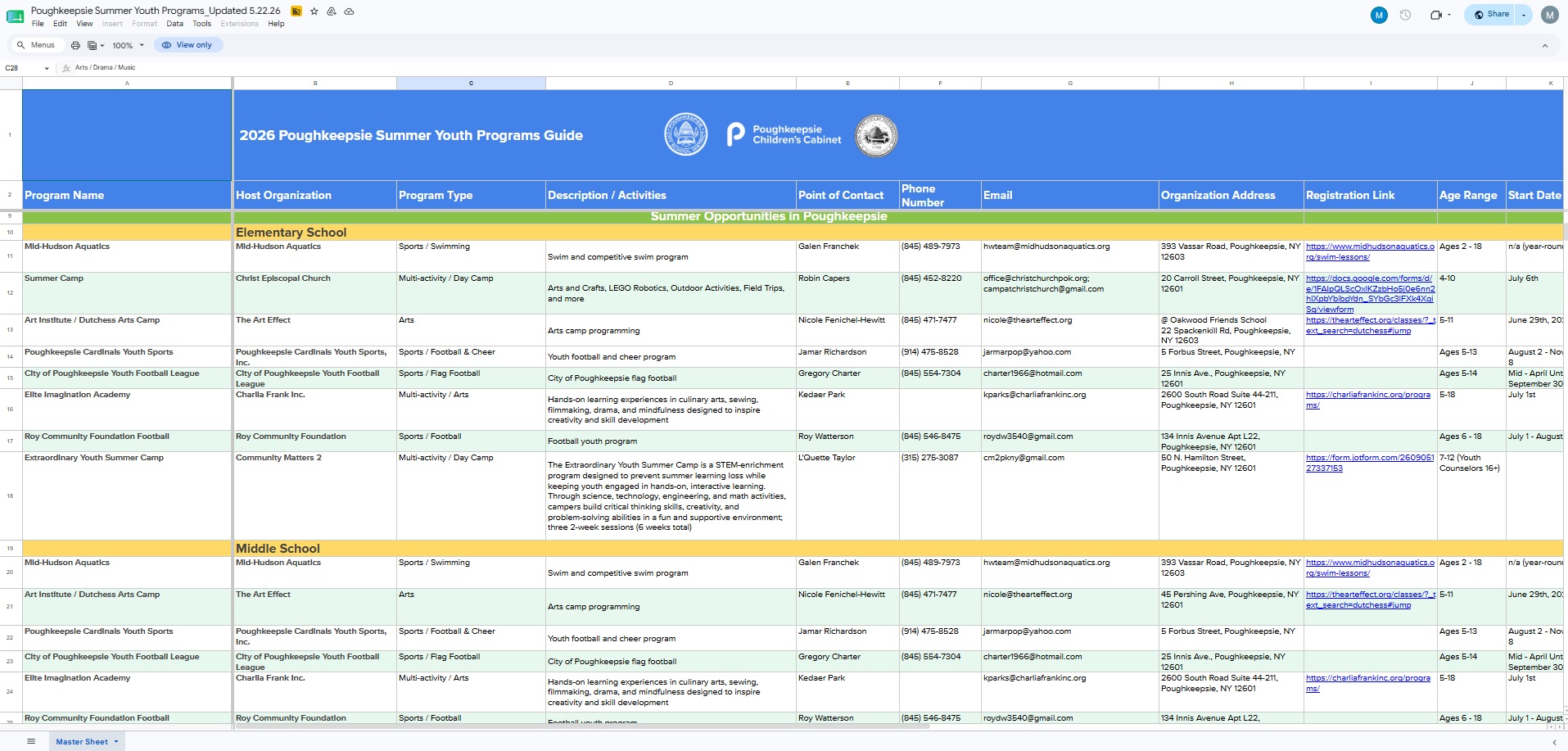Click the Middle School section heading
This screenshot has height=751, width=1568.
coord(278,549)
